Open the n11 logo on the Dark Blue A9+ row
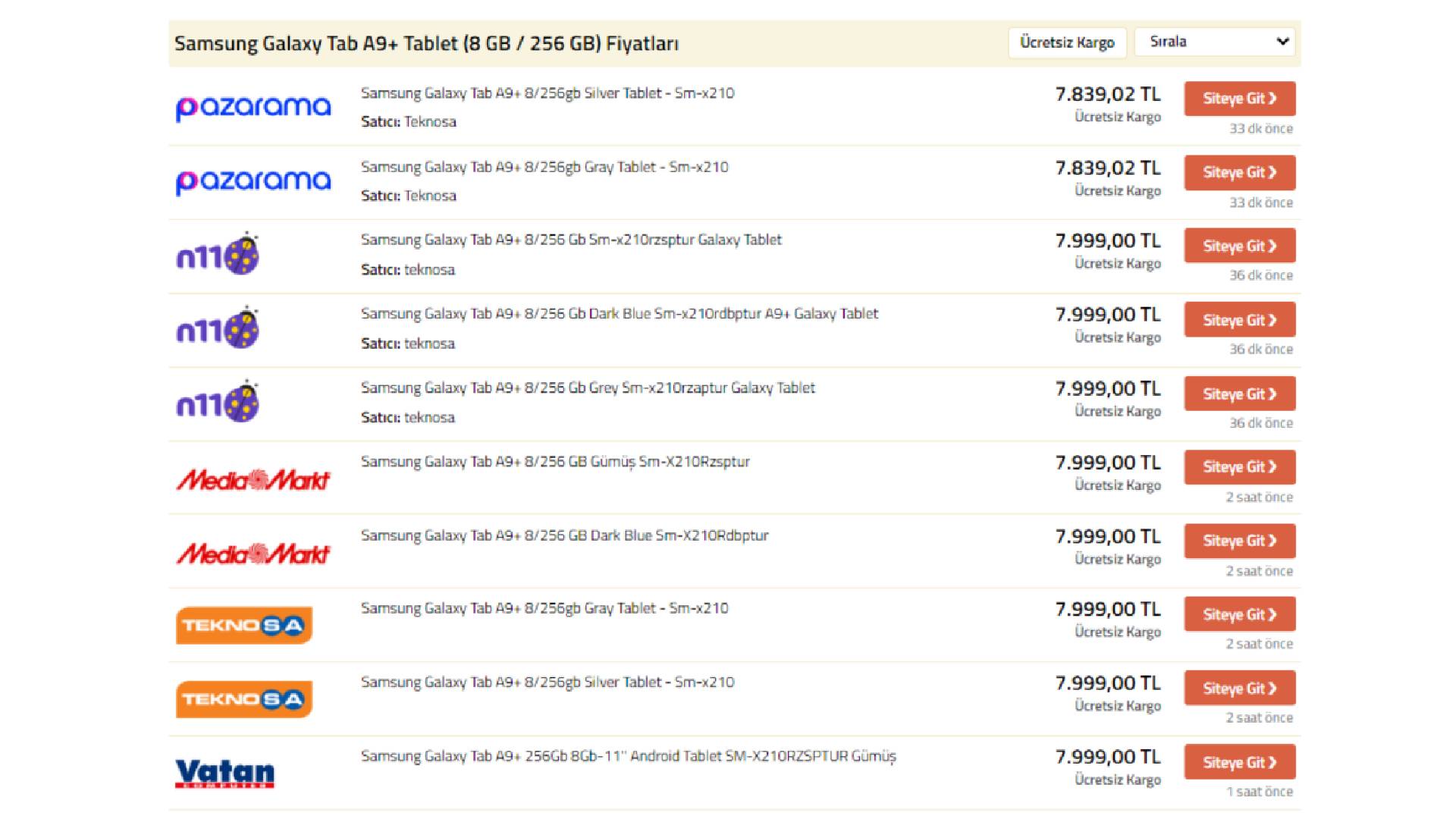This screenshot has width=1456, height=819. click(218, 328)
